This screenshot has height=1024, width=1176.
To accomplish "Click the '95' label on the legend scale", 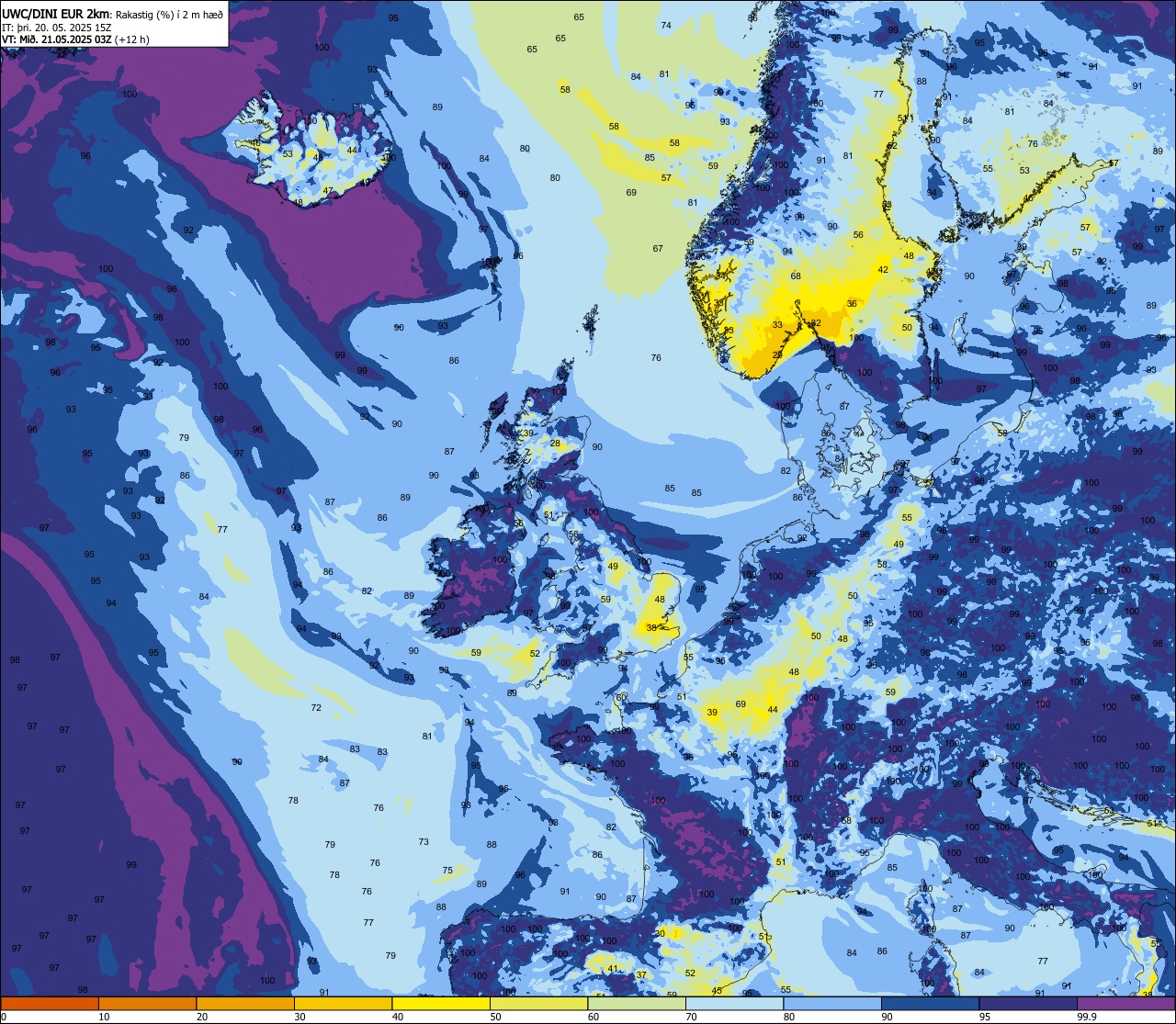I will tap(985, 1017).
